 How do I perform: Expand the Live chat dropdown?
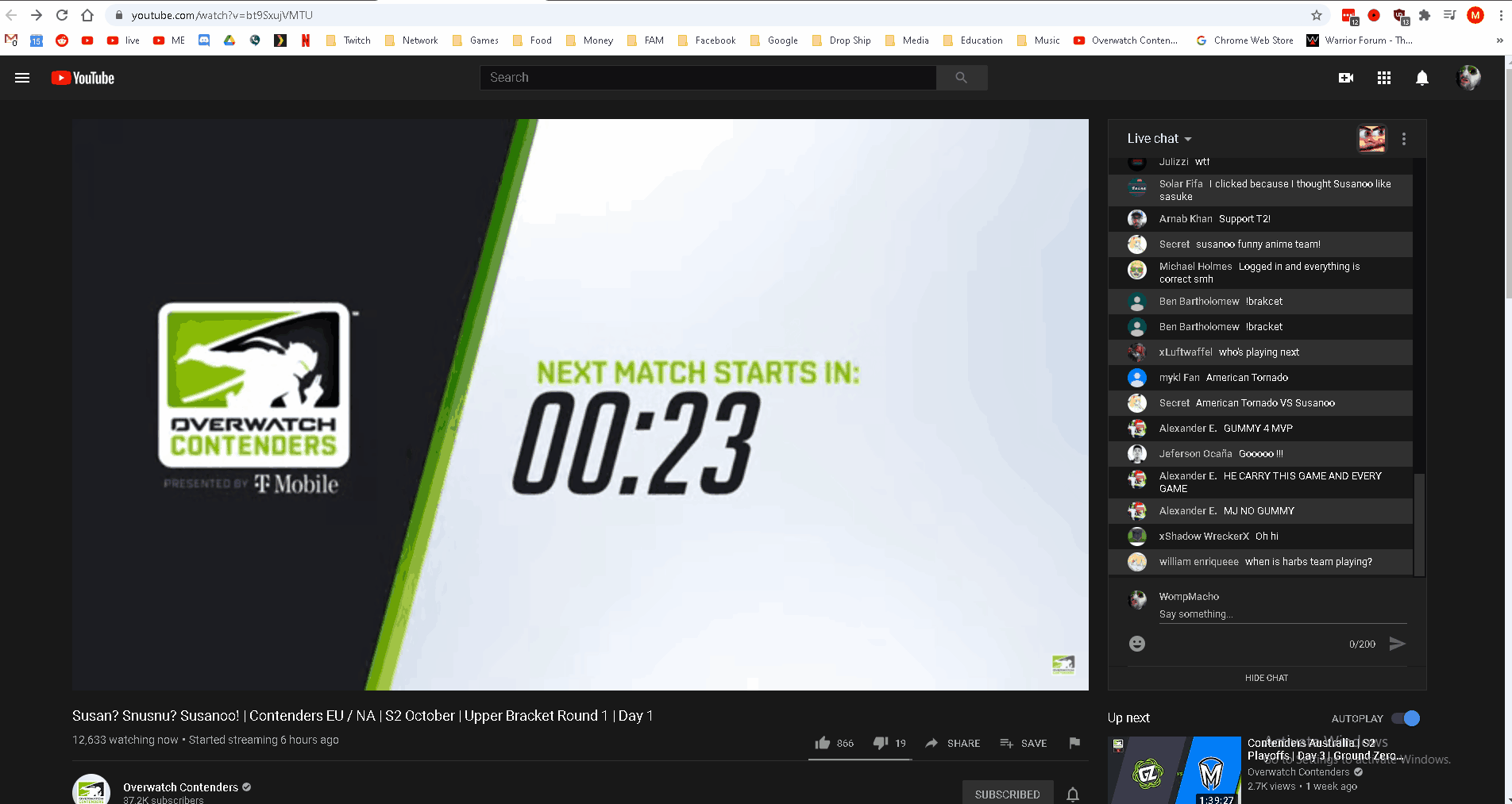coord(1159,138)
